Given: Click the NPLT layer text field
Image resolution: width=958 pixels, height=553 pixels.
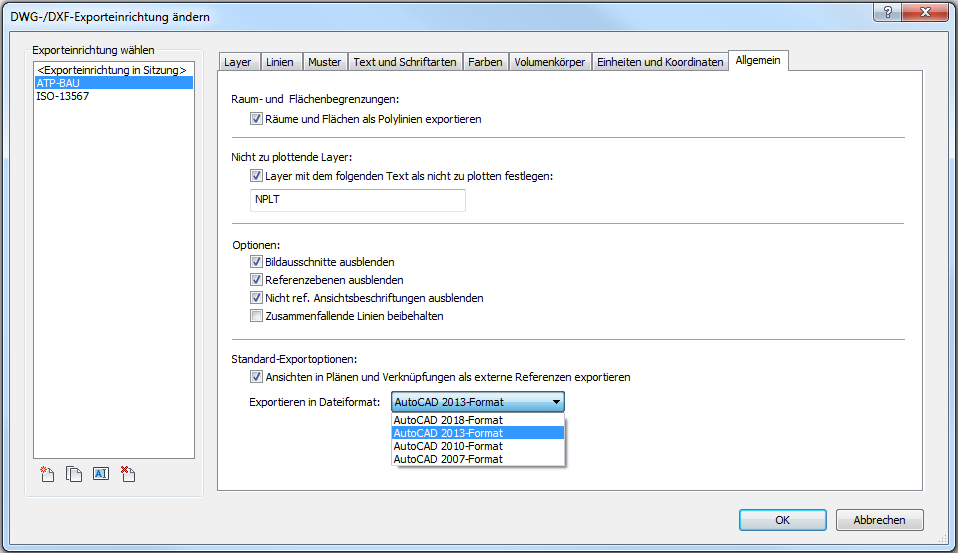Looking at the screenshot, I should pos(357,201).
